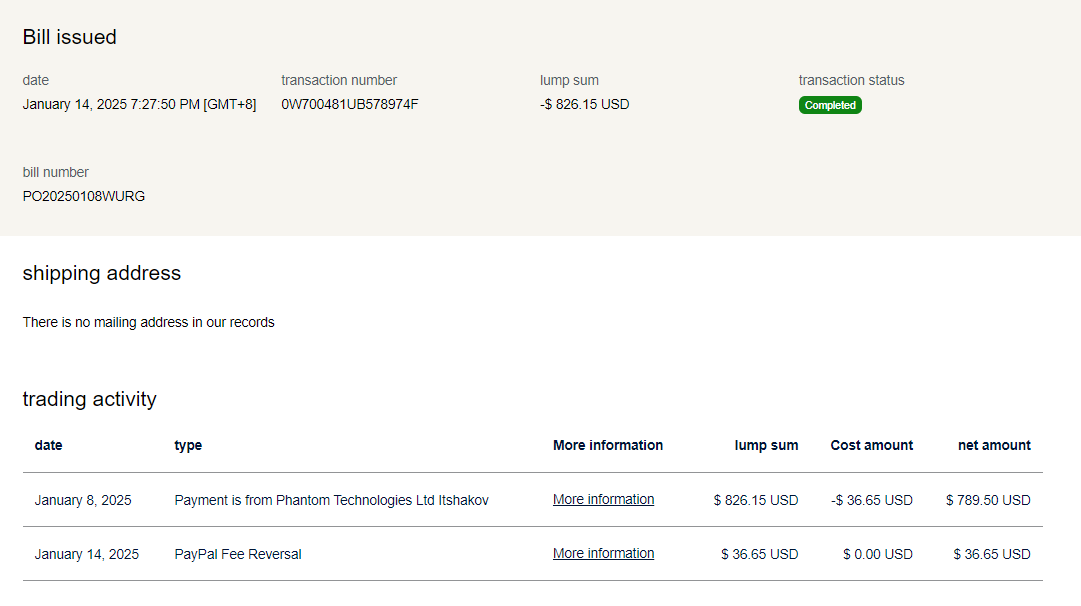
Task: Click the $ 789.50 USD net amount
Action: [988, 500]
